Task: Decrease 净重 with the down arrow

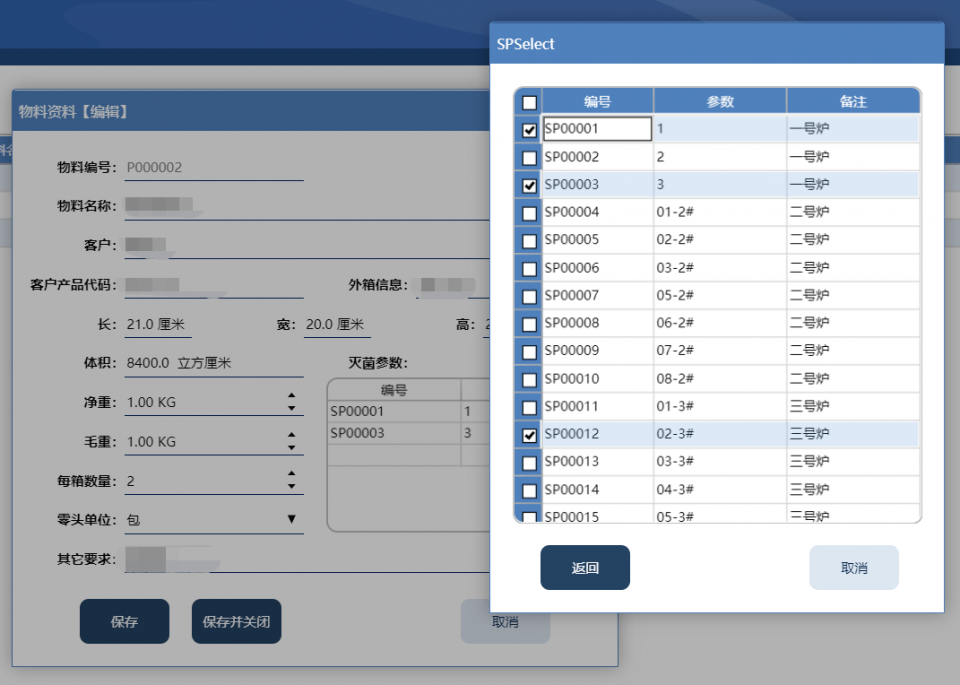Action: tap(291, 408)
